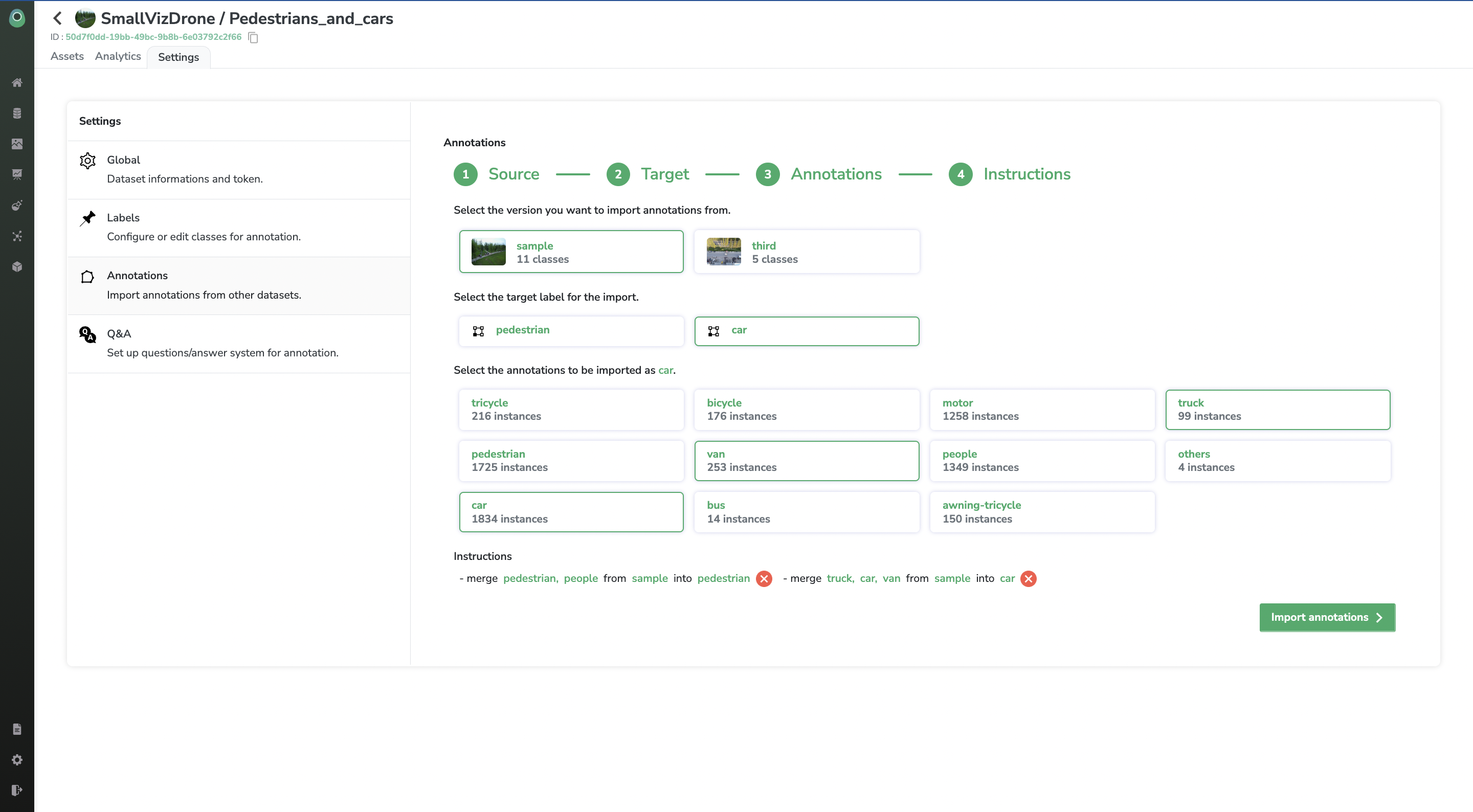Select the bus 14 instances card
The height and width of the screenshot is (812, 1473).
coord(806,512)
